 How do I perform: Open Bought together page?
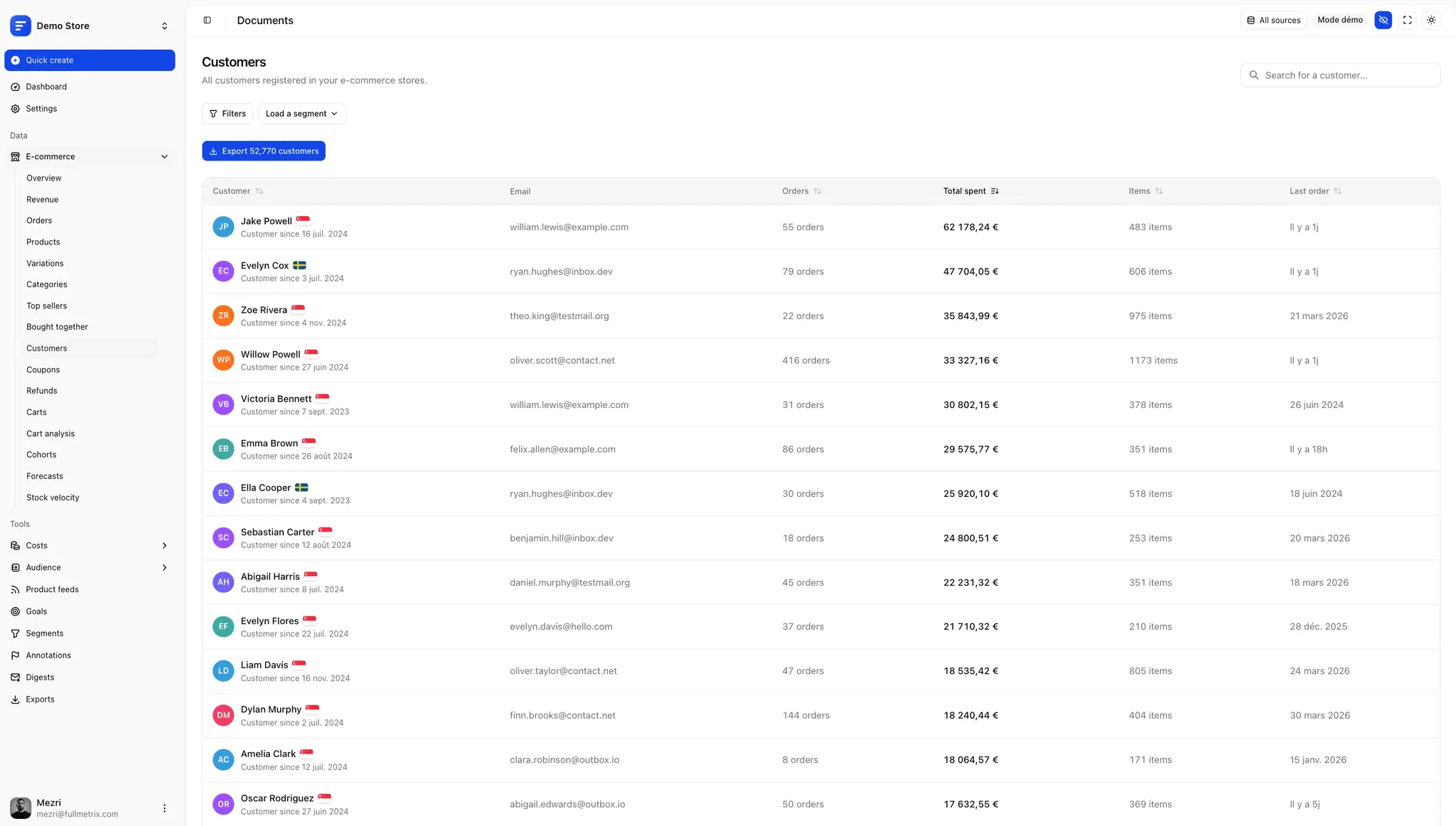[x=58, y=327]
